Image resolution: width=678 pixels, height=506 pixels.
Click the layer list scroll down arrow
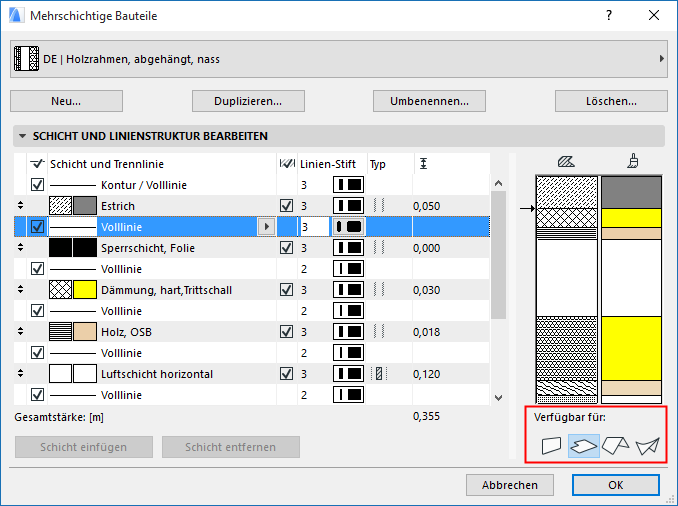point(499,397)
